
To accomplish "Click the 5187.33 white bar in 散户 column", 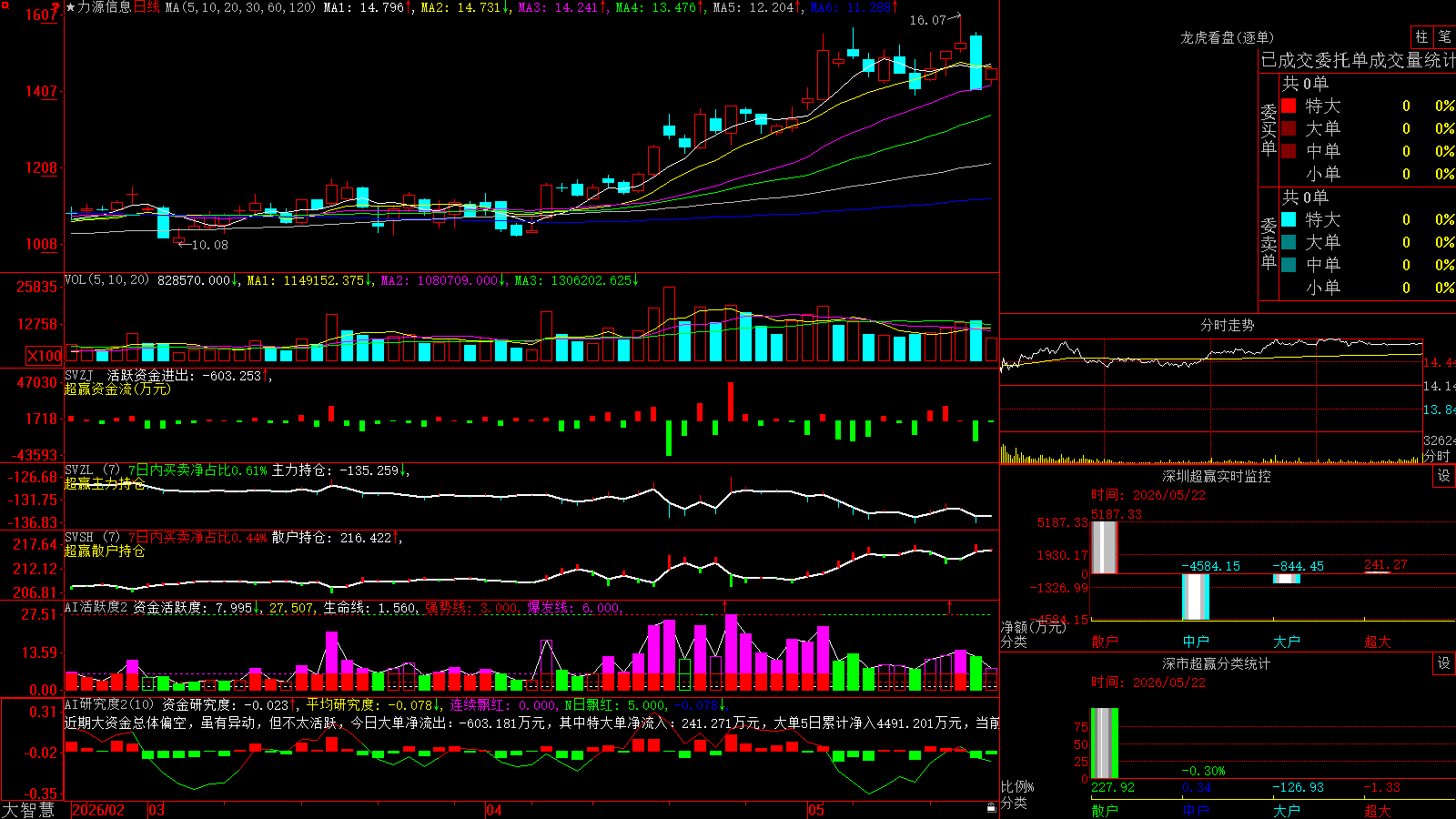I will [x=1105, y=547].
